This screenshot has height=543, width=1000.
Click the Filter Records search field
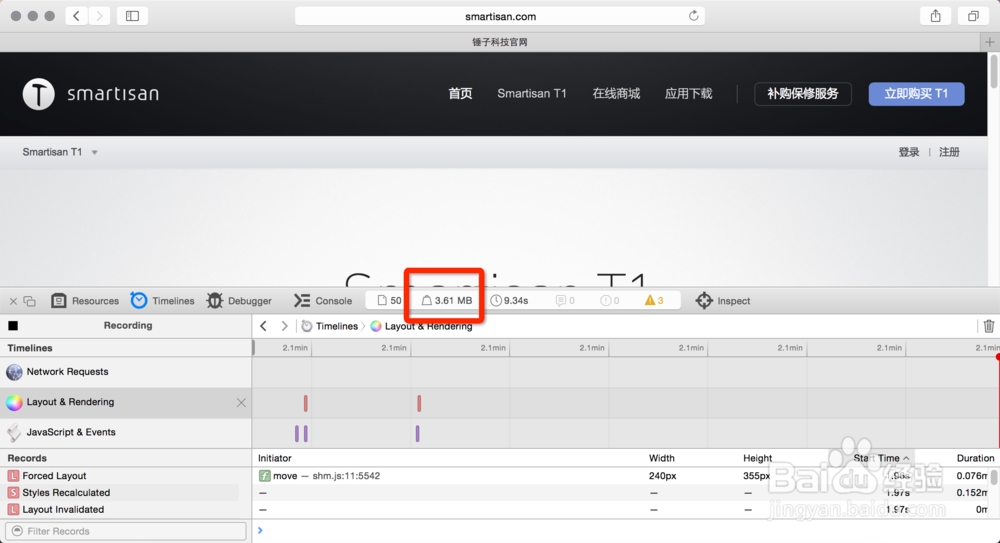pos(126,531)
